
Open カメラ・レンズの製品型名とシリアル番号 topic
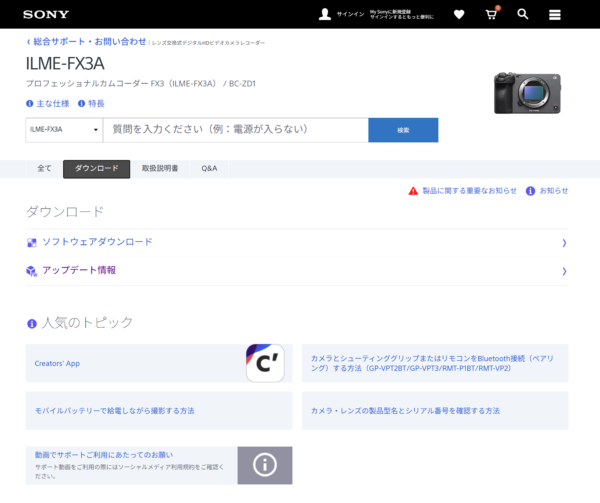[x=435, y=411]
